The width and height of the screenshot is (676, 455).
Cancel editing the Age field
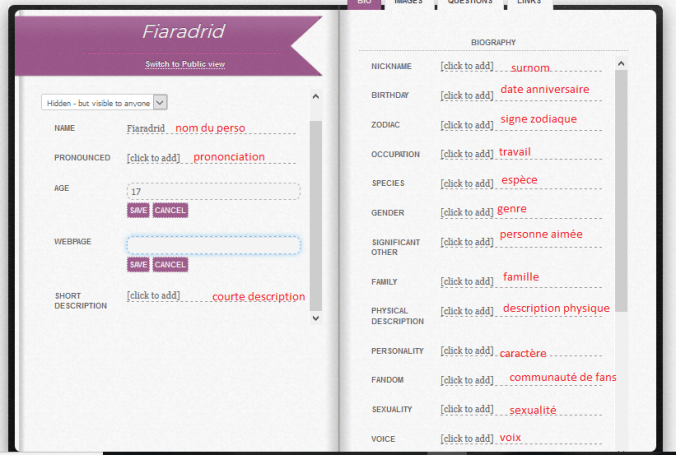pos(170,210)
